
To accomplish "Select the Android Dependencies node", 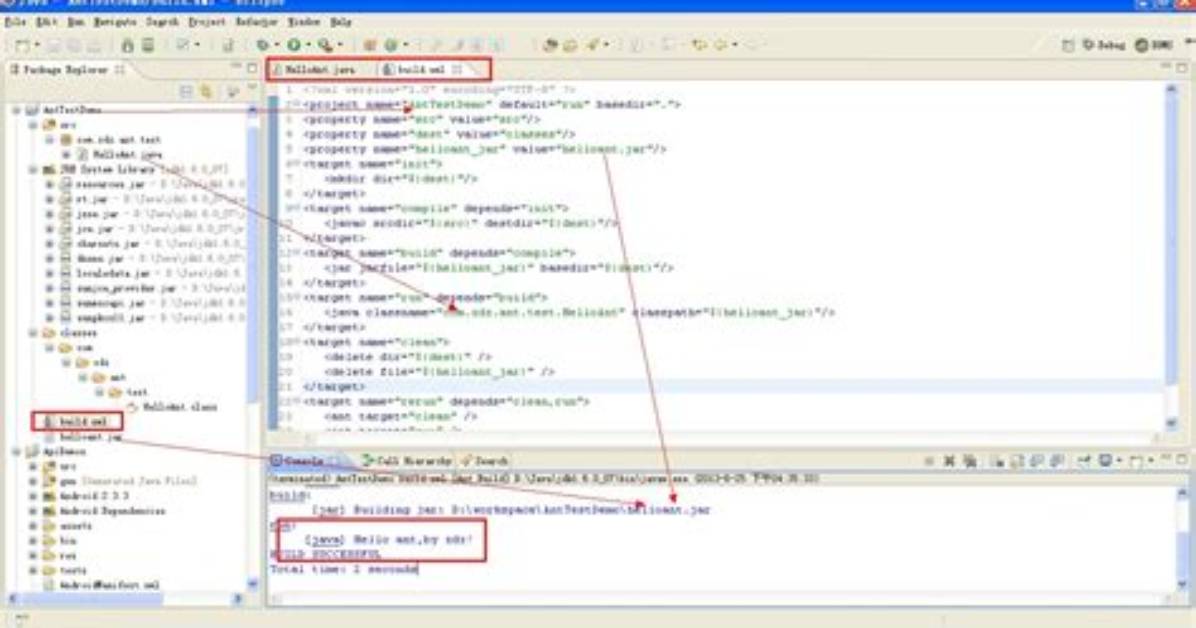I will click(104, 511).
